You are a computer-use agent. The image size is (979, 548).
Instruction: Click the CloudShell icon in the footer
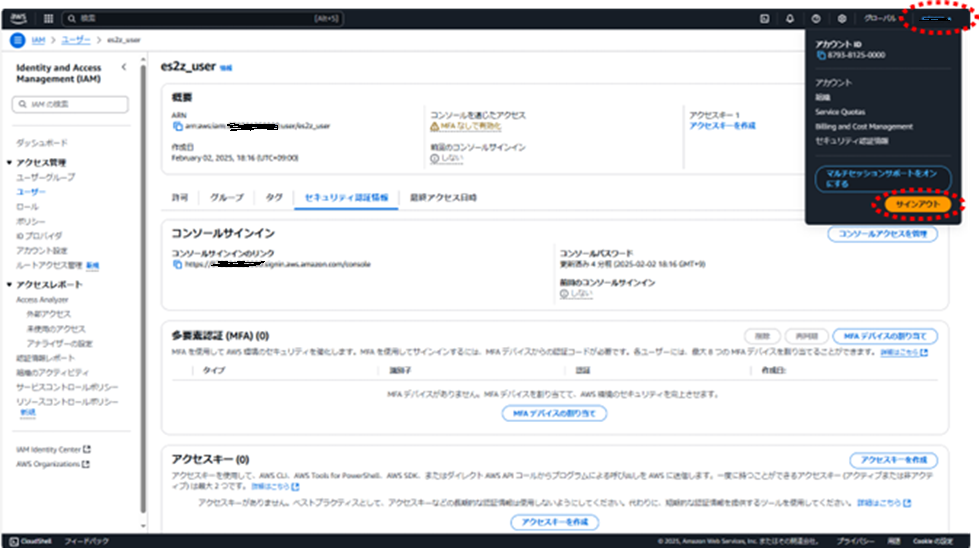(14, 541)
